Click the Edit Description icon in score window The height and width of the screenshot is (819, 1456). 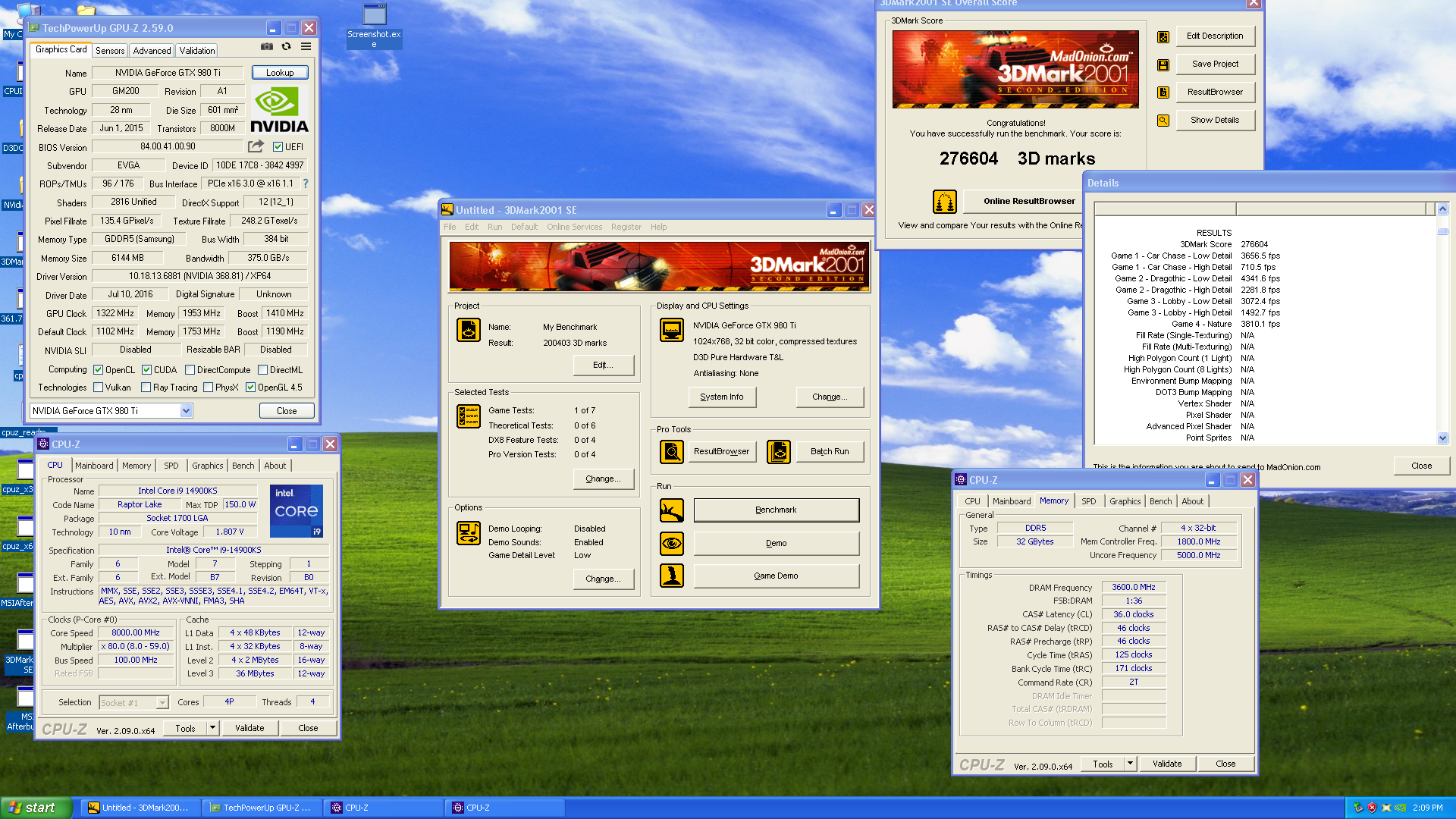1163,36
